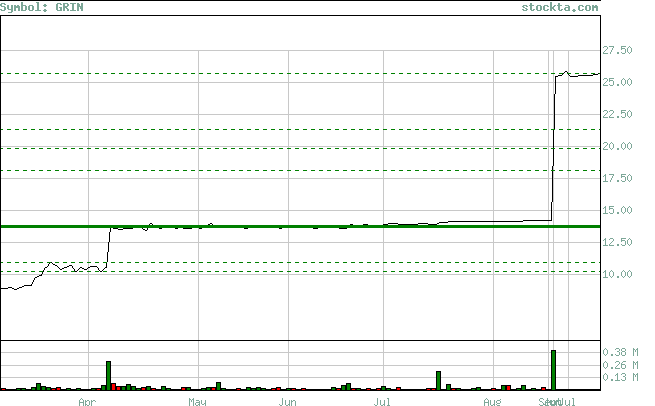655x406 pixels.
Task: Click the 10.00 price axis label
Action: (617, 274)
